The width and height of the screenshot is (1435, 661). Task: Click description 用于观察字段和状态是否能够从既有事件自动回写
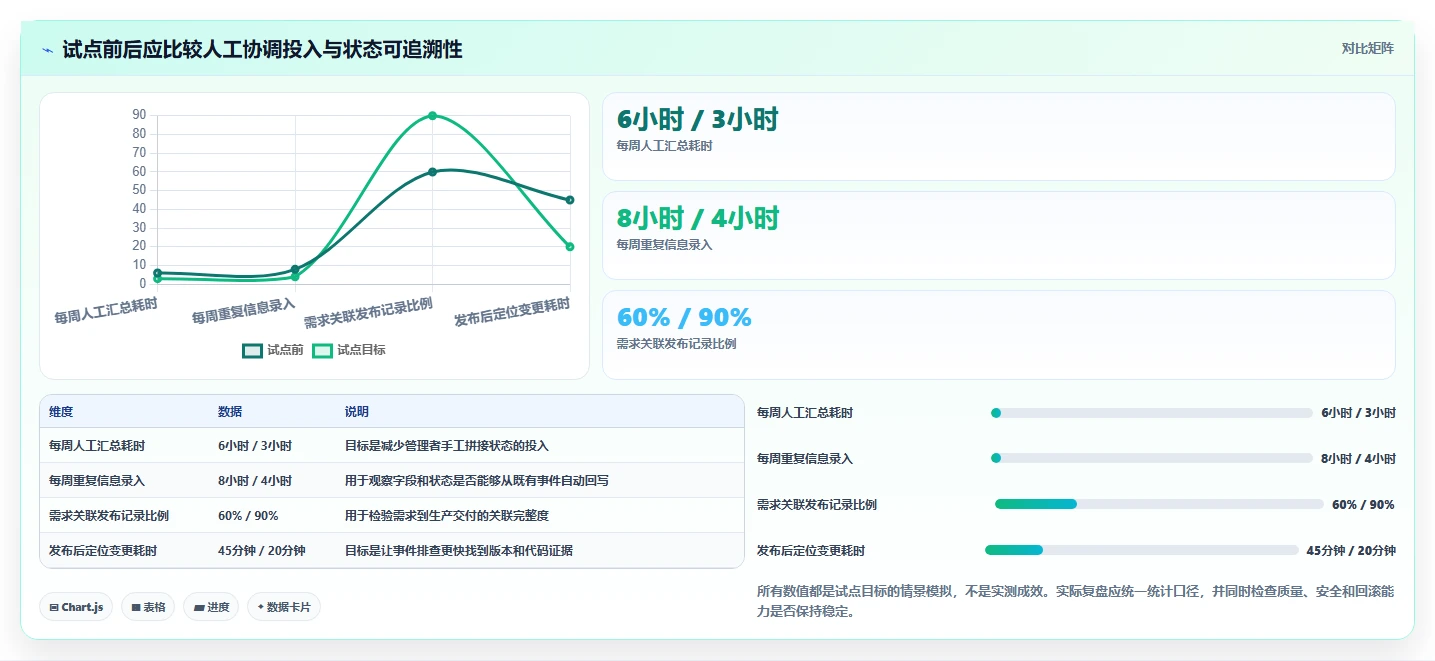477,481
